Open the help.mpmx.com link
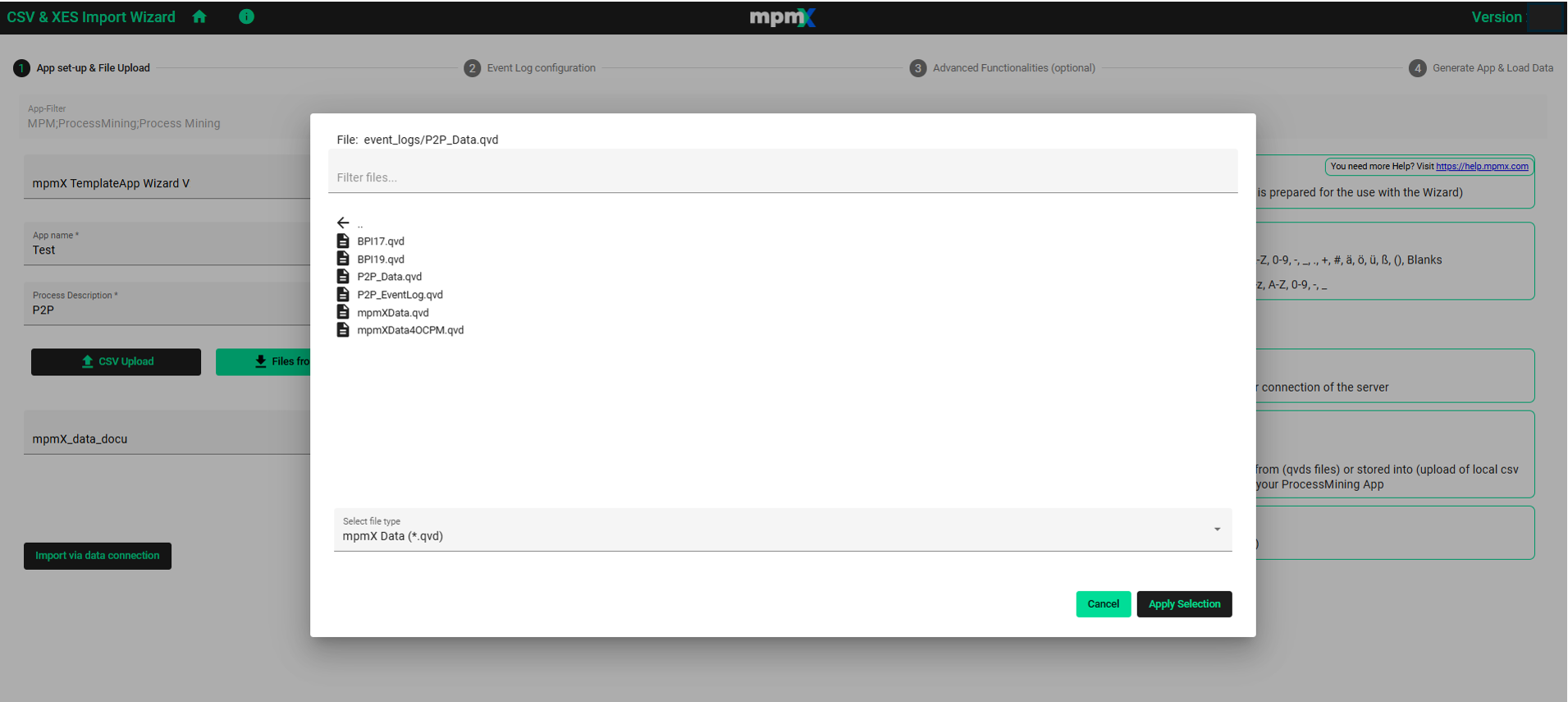Image resolution: width=1568 pixels, height=702 pixels. click(x=1482, y=167)
